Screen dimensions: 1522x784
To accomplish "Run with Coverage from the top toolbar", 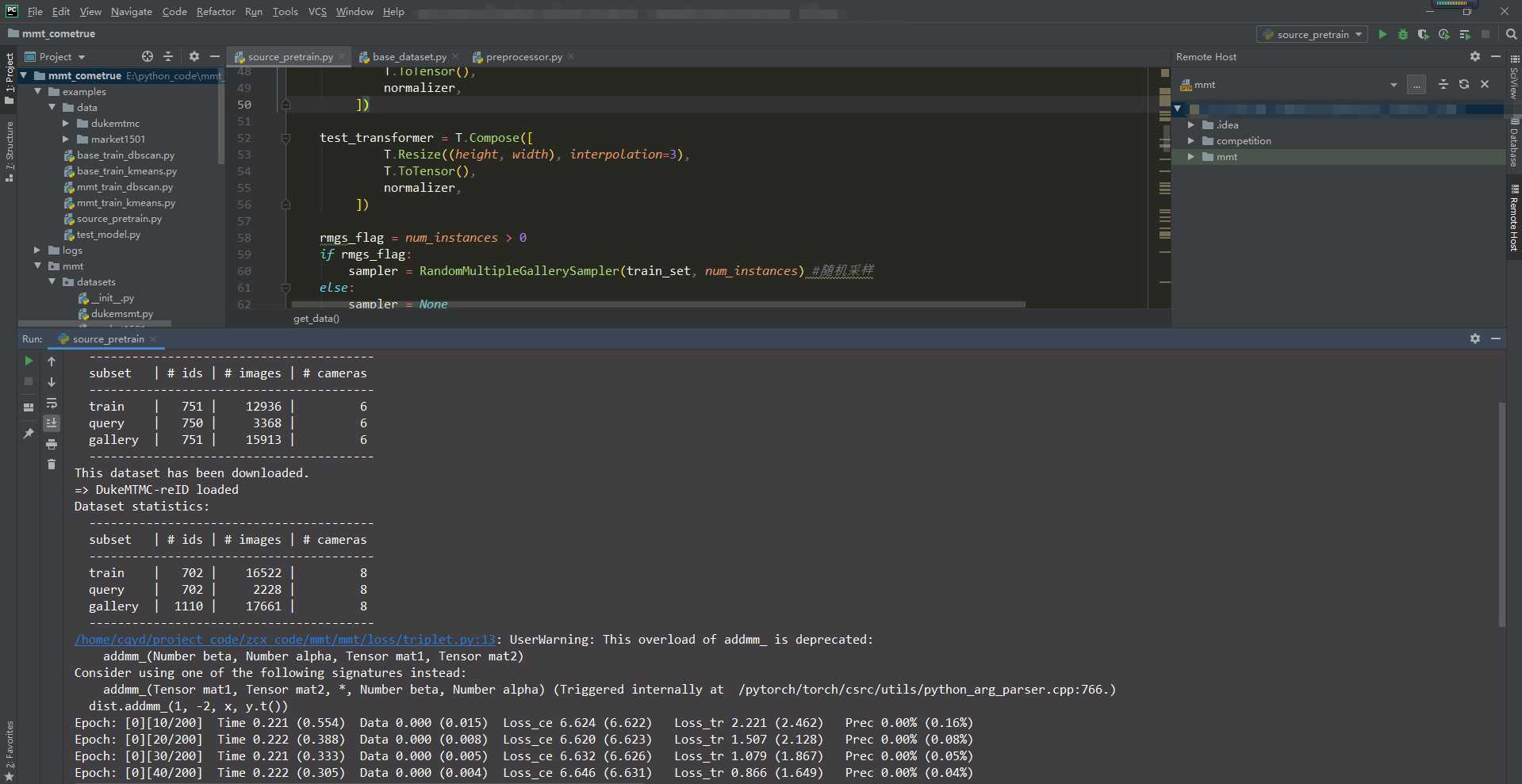I will pyautogui.click(x=1423, y=34).
